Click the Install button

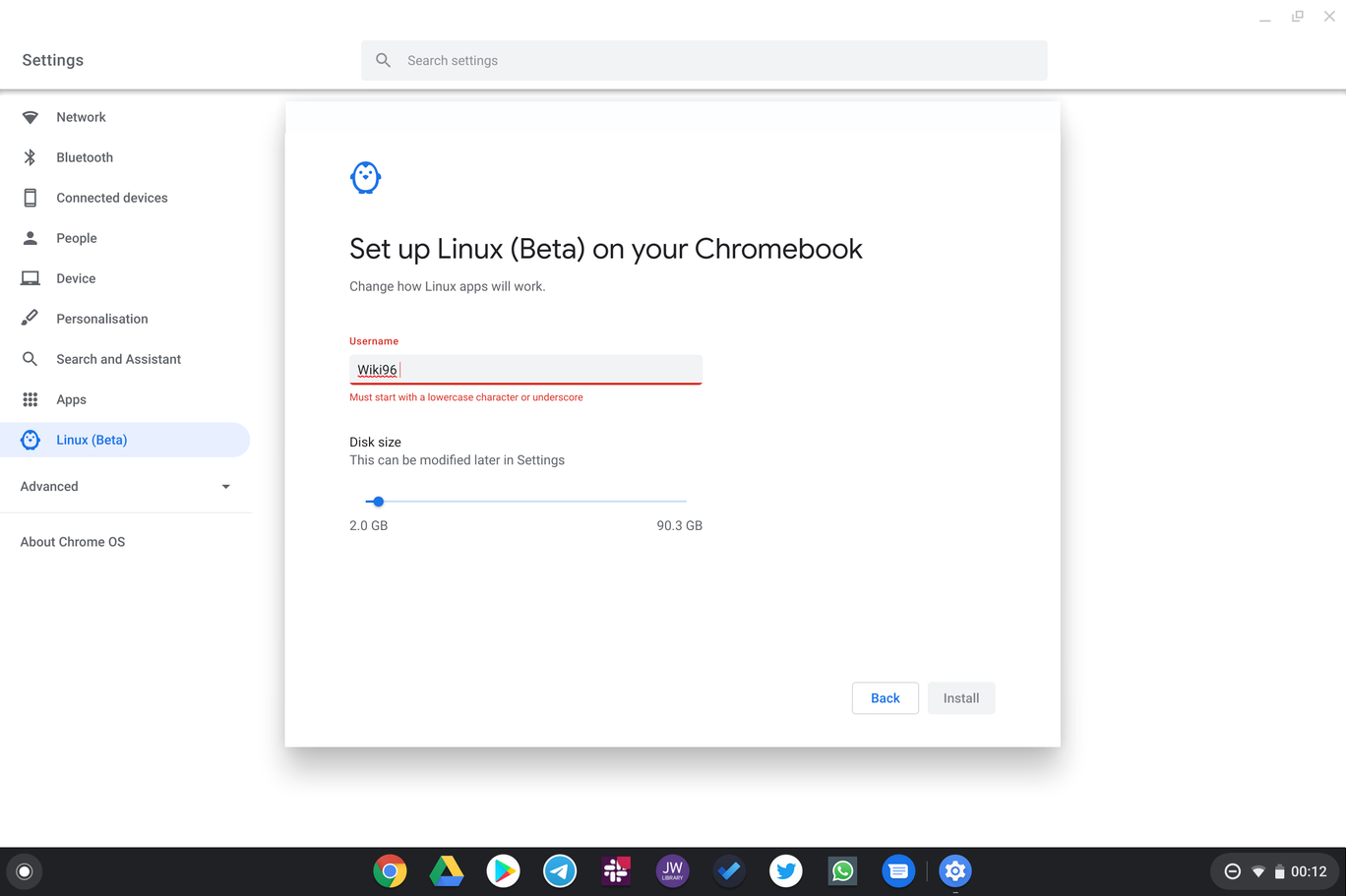coord(960,697)
